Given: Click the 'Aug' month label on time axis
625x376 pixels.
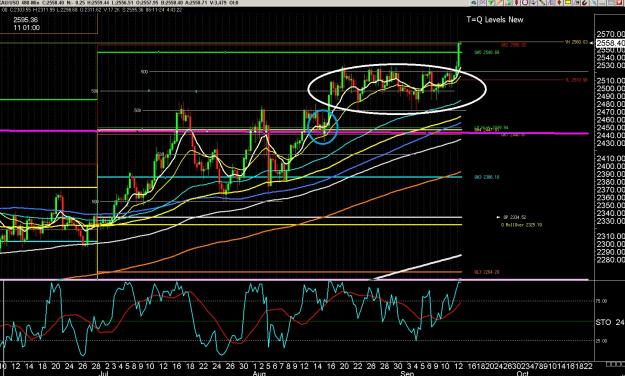Looking at the screenshot, I should (x=259, y=374).
